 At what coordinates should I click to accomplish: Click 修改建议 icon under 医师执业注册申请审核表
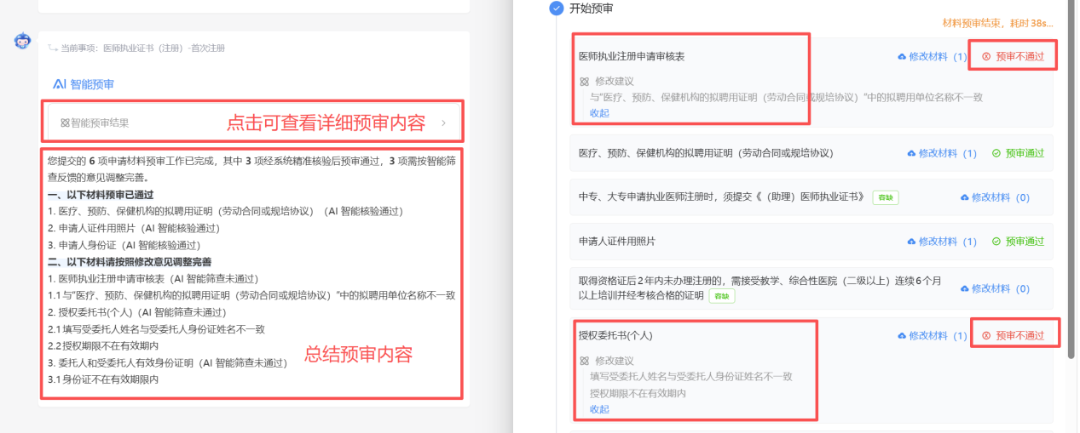584,81
